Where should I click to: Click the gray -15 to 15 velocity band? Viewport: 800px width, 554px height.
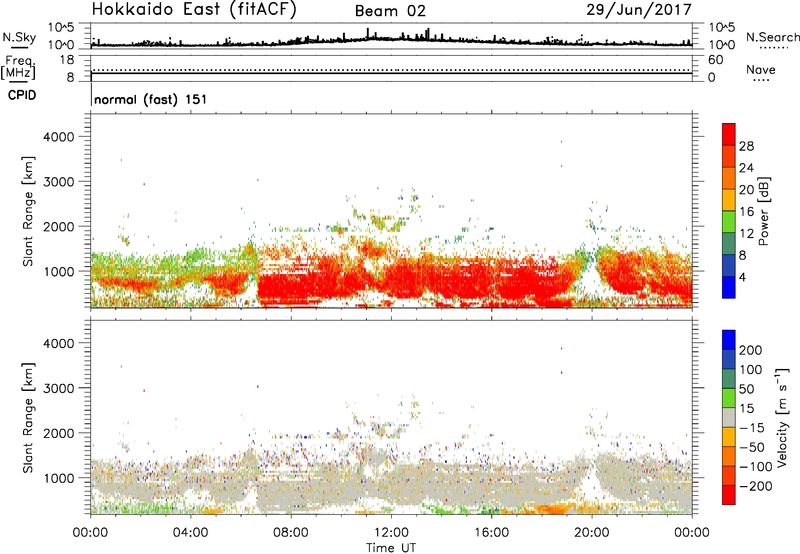[729, 417]
